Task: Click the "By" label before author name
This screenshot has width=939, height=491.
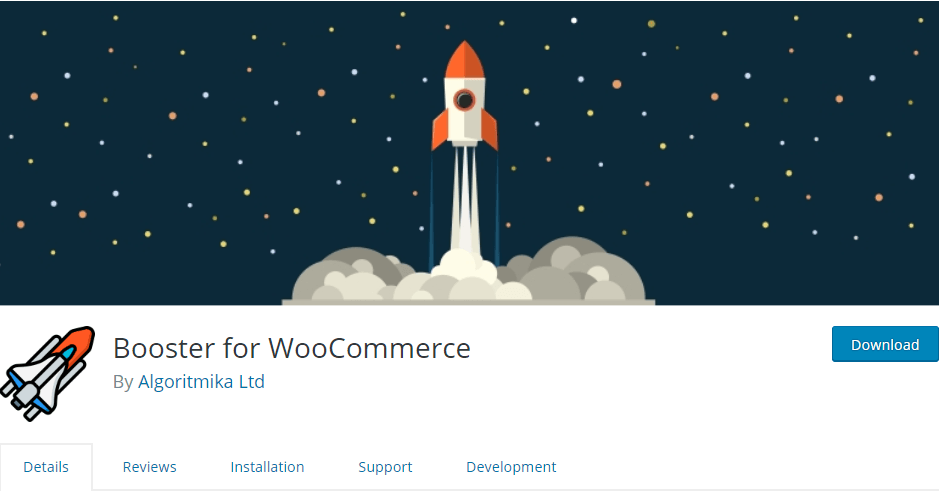Action: [x=123, y=382]
